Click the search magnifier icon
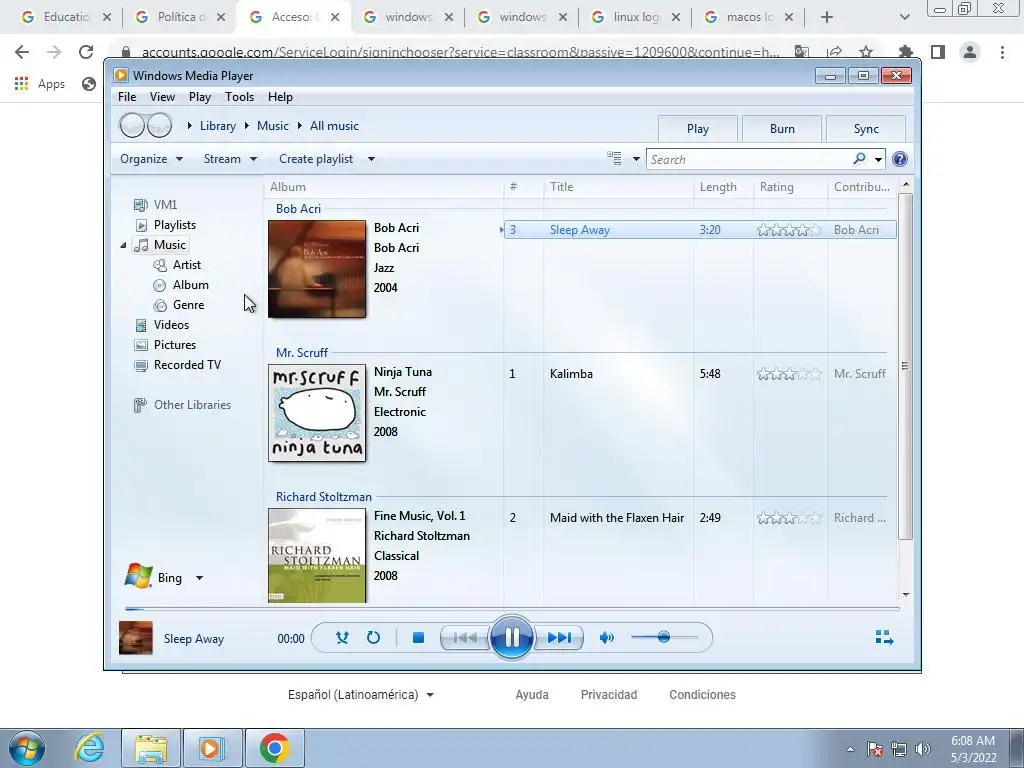Viewport: 1024px width, 768px height. click(x=859, y=159)
